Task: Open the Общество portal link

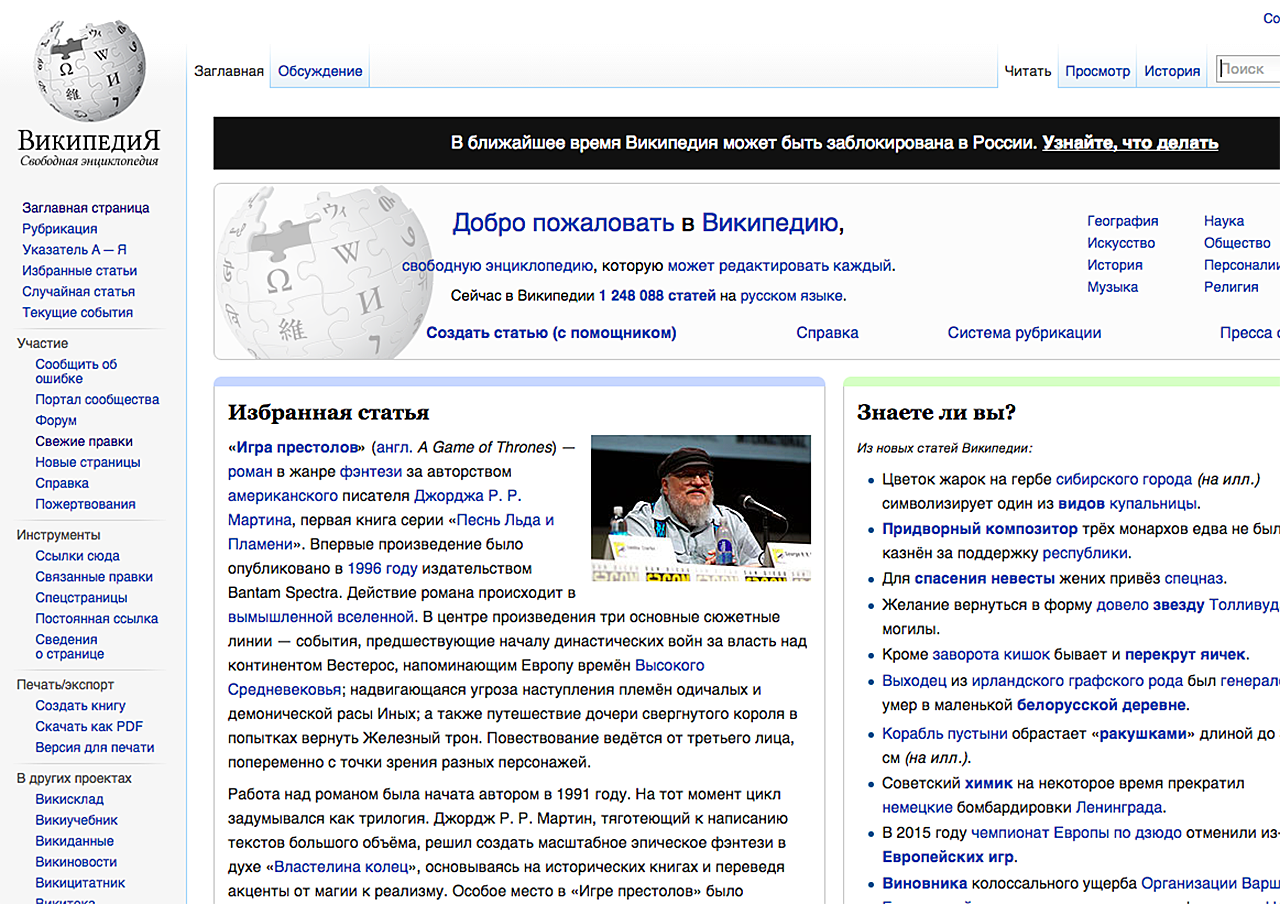Action: 1237,243
